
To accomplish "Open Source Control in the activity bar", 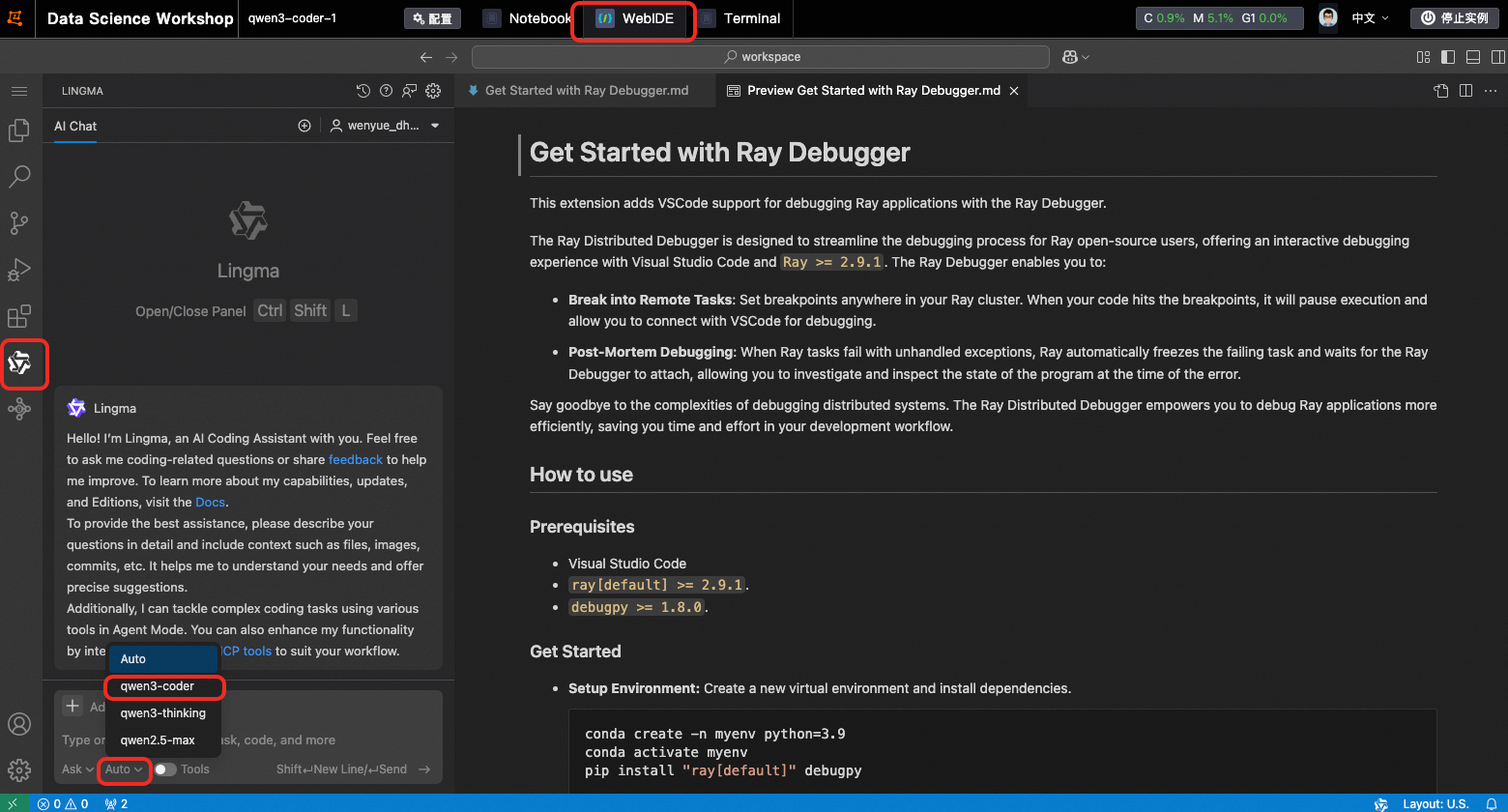I will click(x=19, y=223).
